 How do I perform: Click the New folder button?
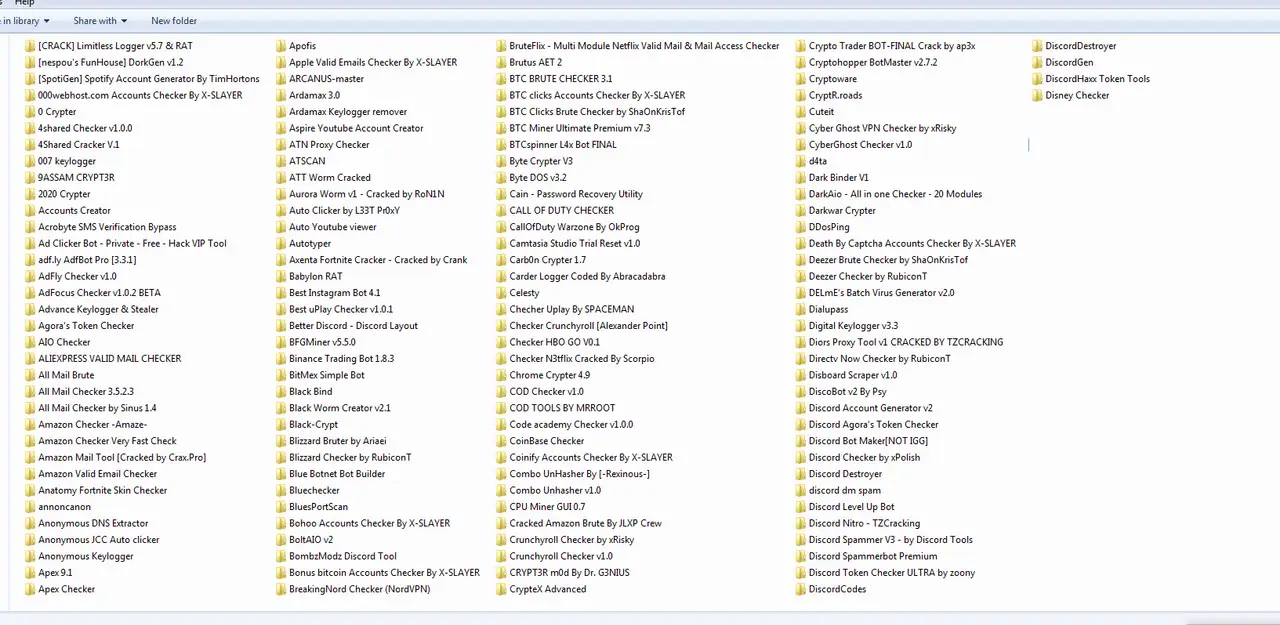tap(173, 20)
